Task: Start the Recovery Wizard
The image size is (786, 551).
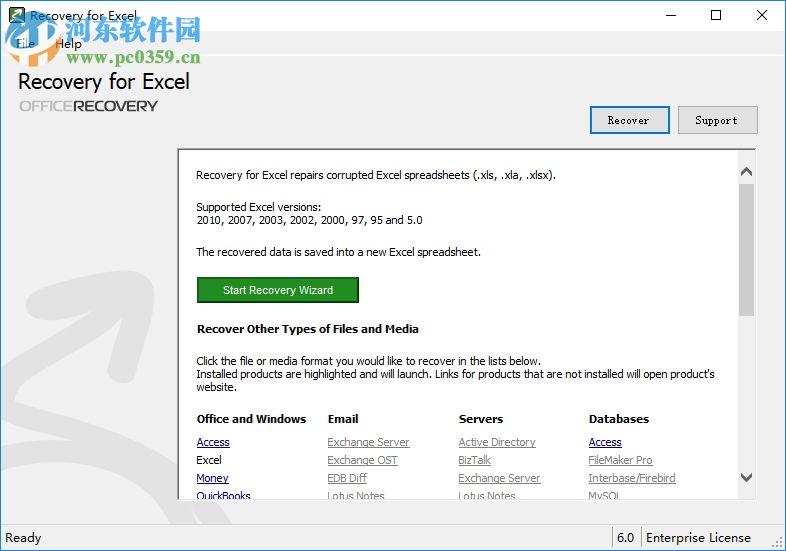Action: (x=278, y=290)
